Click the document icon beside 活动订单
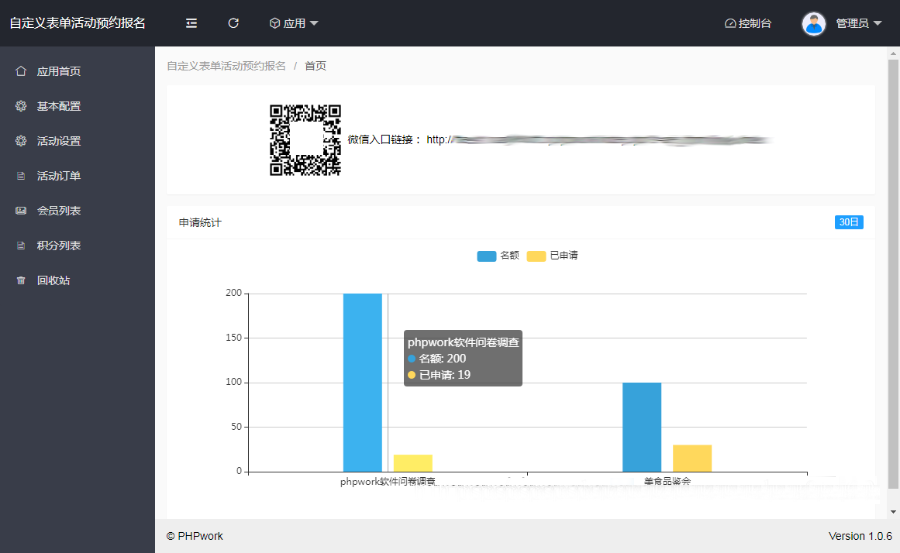This screenshot has height=553, width=900. click(x=21, y=176)
